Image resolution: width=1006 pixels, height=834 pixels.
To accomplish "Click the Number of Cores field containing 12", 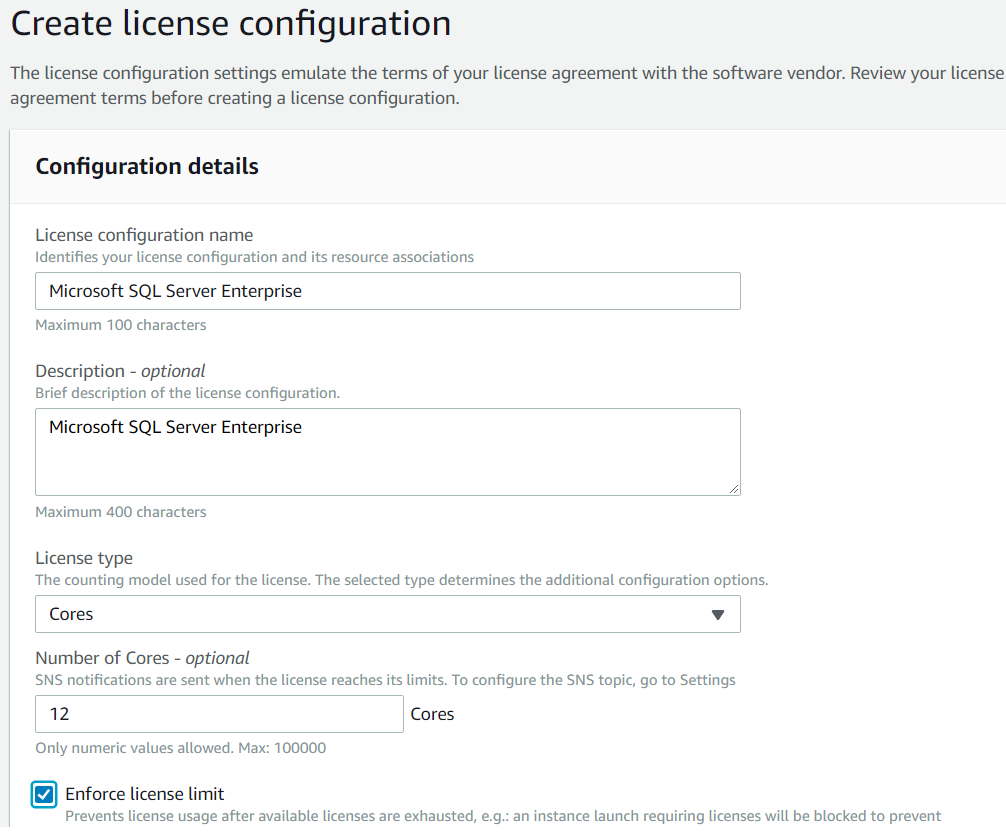I will point(219,714).
